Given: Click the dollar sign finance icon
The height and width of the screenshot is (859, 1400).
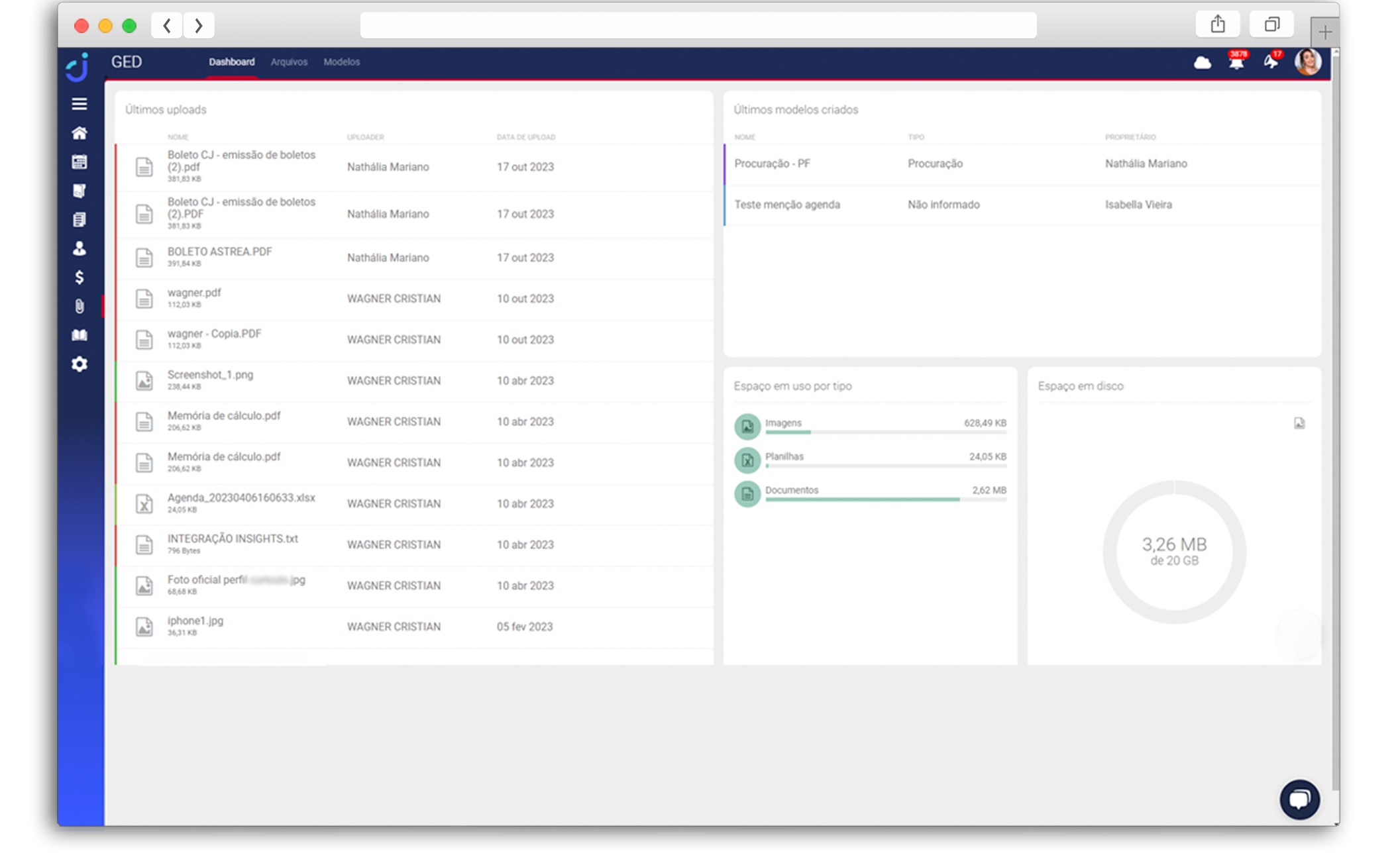Looking at the screenshot, I should [79, 277].
